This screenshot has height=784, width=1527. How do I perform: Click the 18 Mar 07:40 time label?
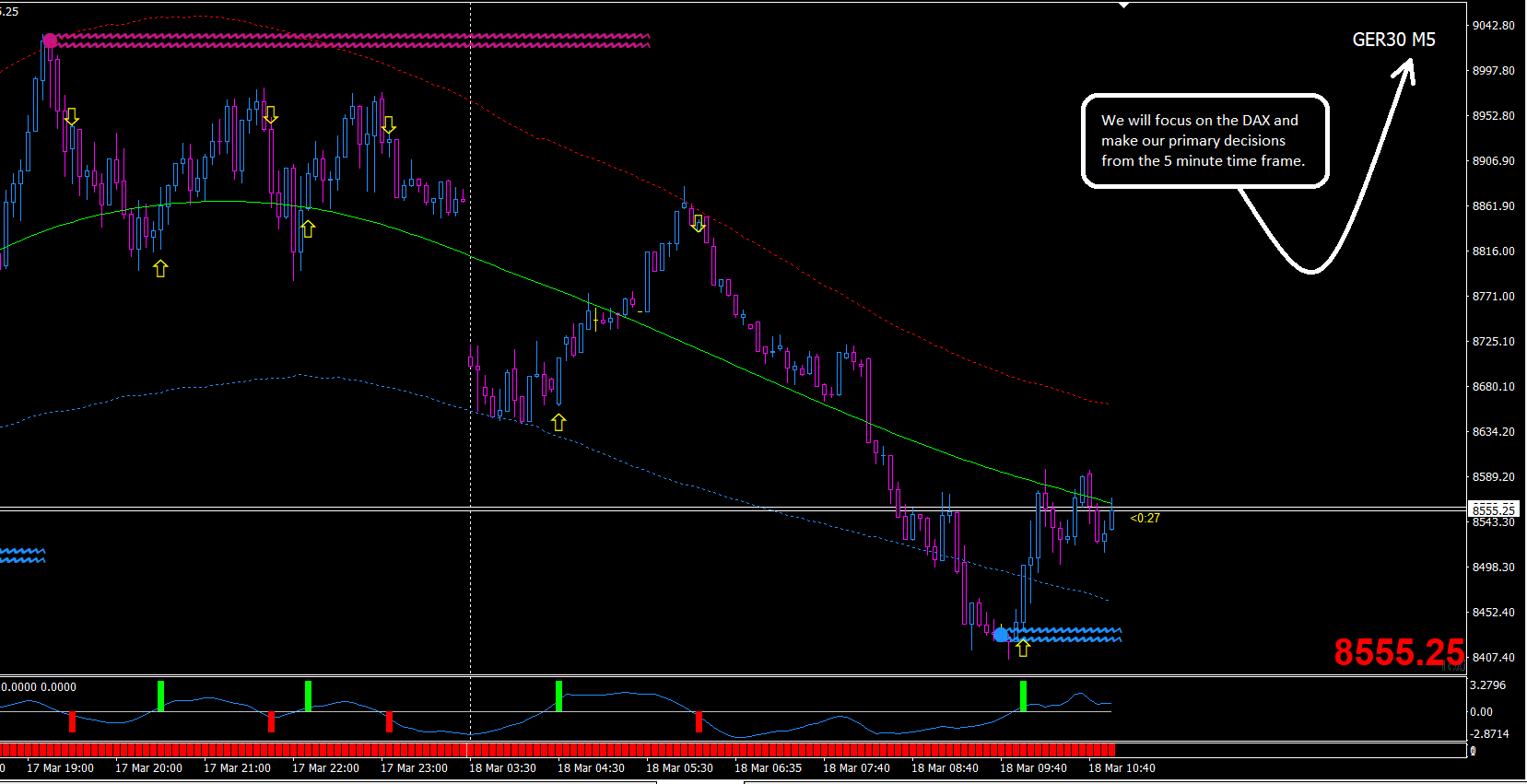pyautogui.click(x=856, y=768)
